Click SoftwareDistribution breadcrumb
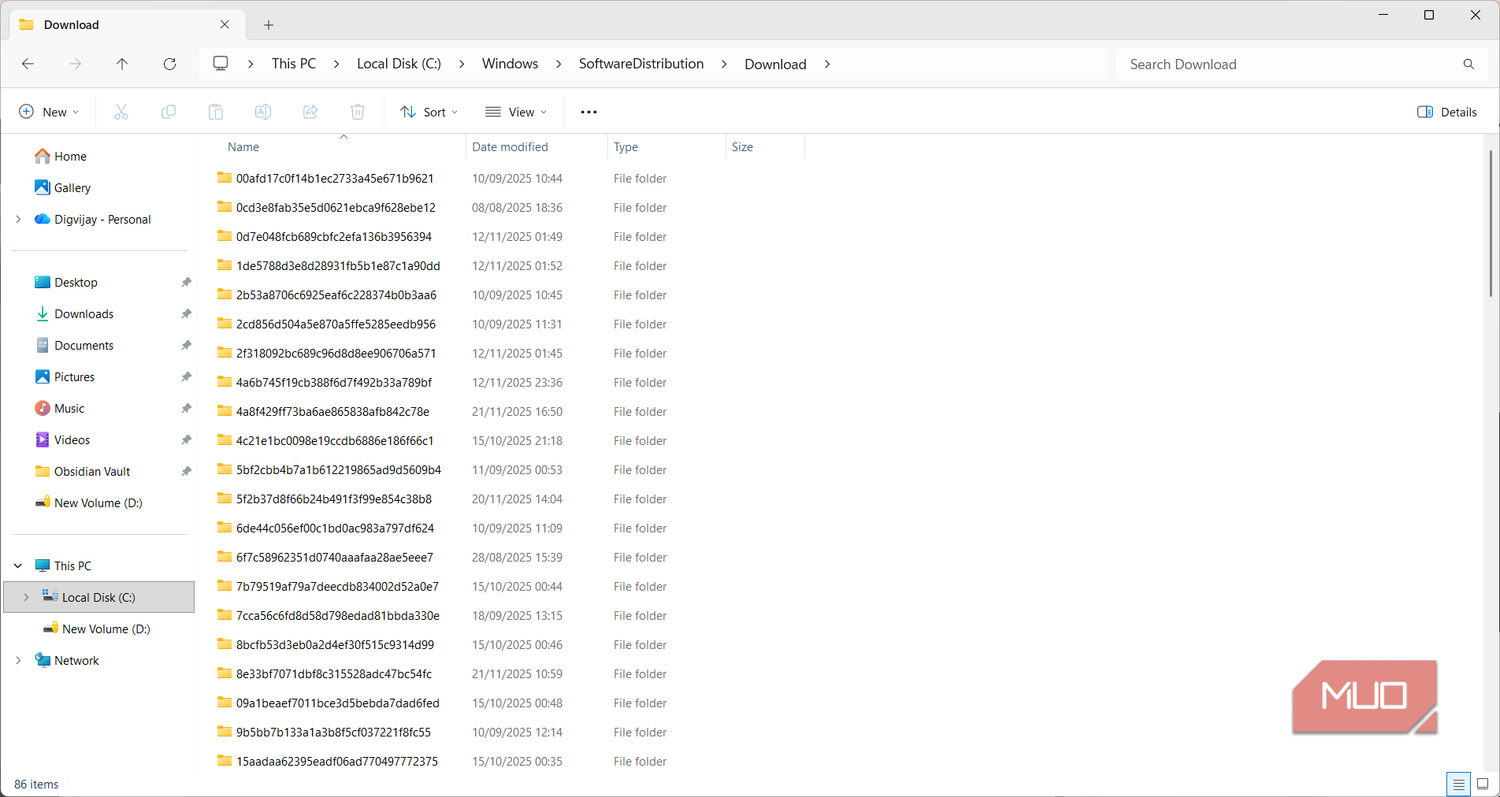This screenshot has width=1500, height=797. click(x=641, y=63)
